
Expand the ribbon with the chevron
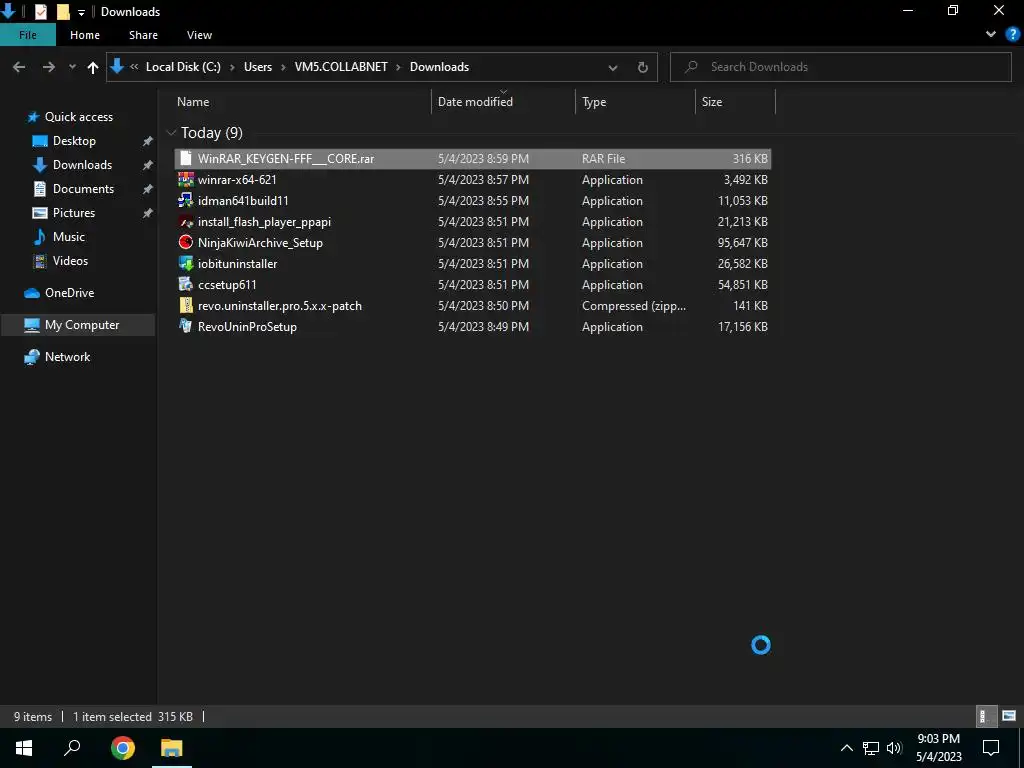point(991,34)
